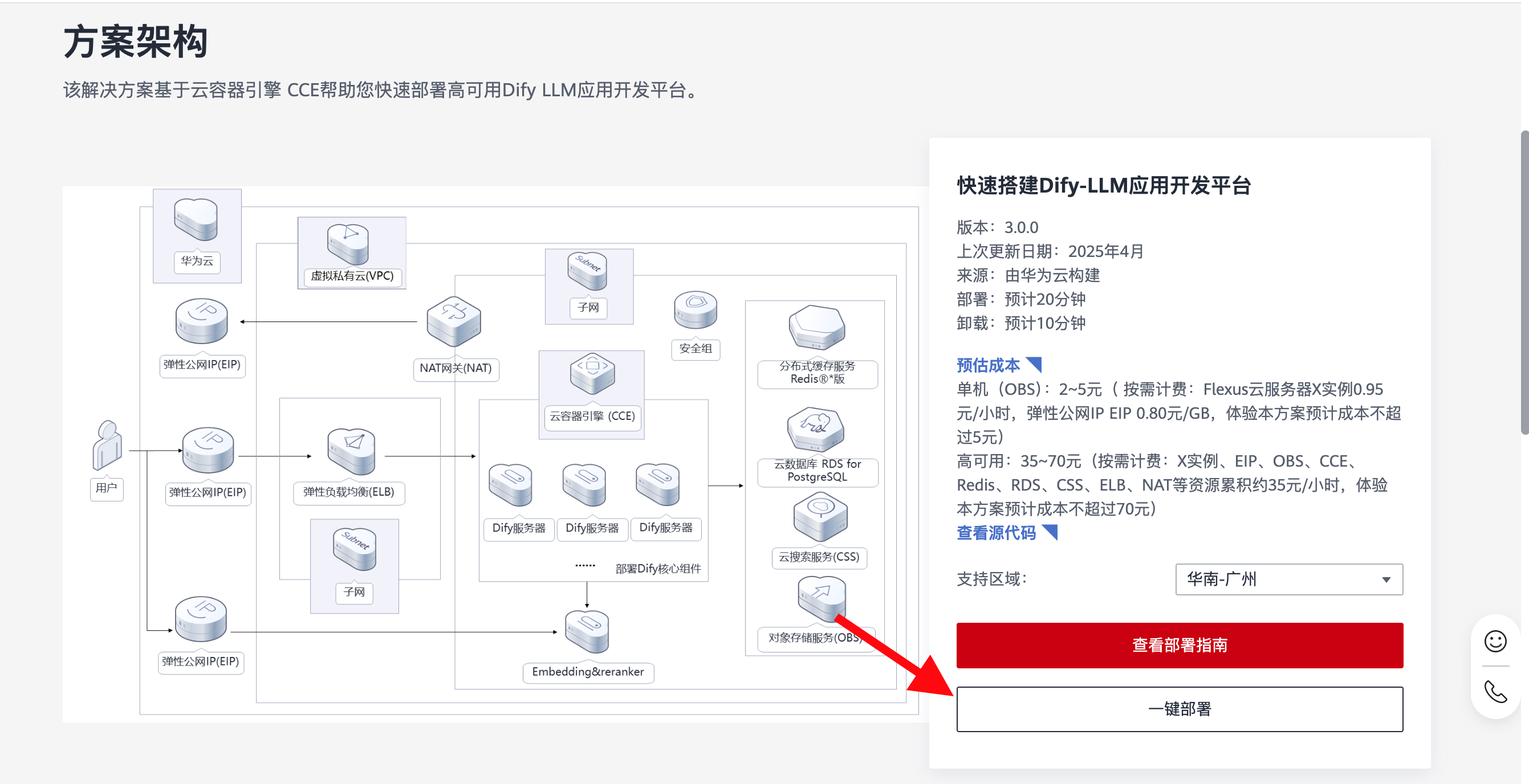Screen dimensions: 1529x784
Task: Click the middle Dify服务器 icon
Action: 584,485
